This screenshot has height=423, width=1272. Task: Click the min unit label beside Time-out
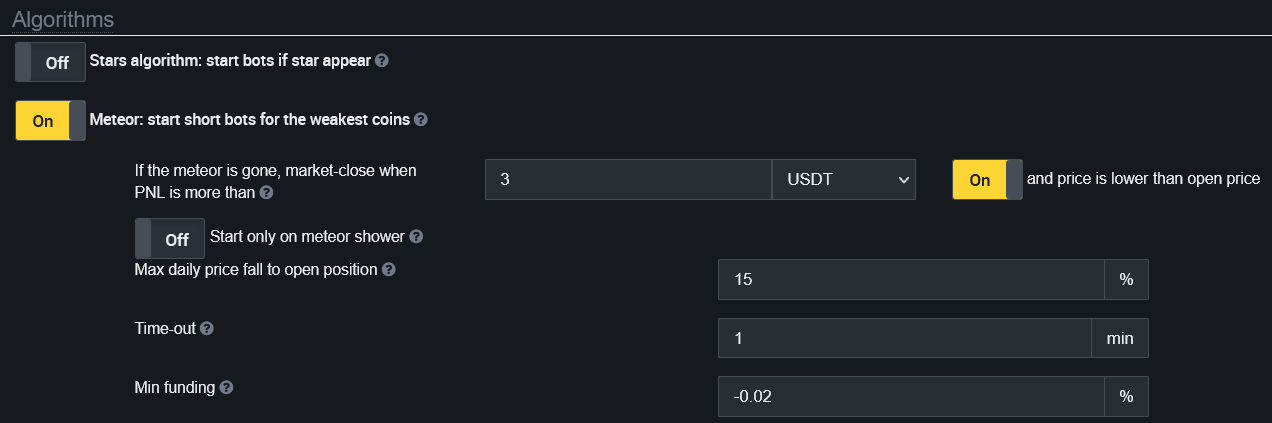(x=1119, y=338)
